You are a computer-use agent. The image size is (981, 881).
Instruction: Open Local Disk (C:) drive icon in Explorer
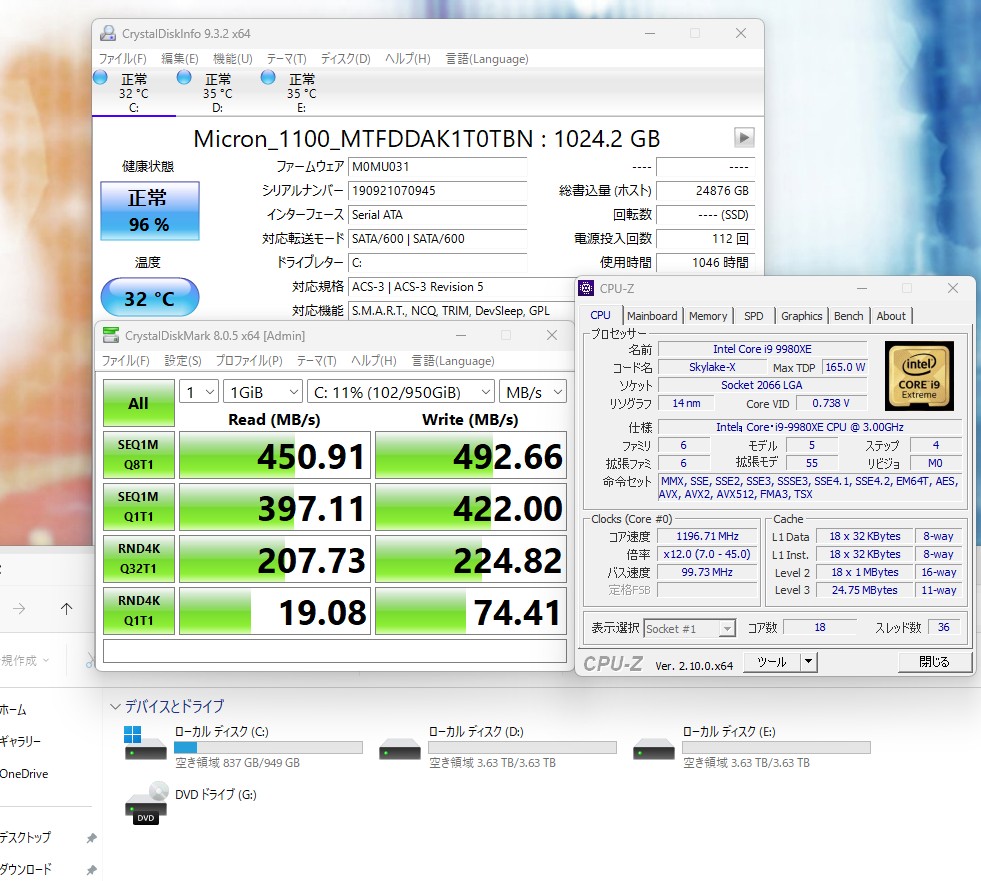click(145, 743)
